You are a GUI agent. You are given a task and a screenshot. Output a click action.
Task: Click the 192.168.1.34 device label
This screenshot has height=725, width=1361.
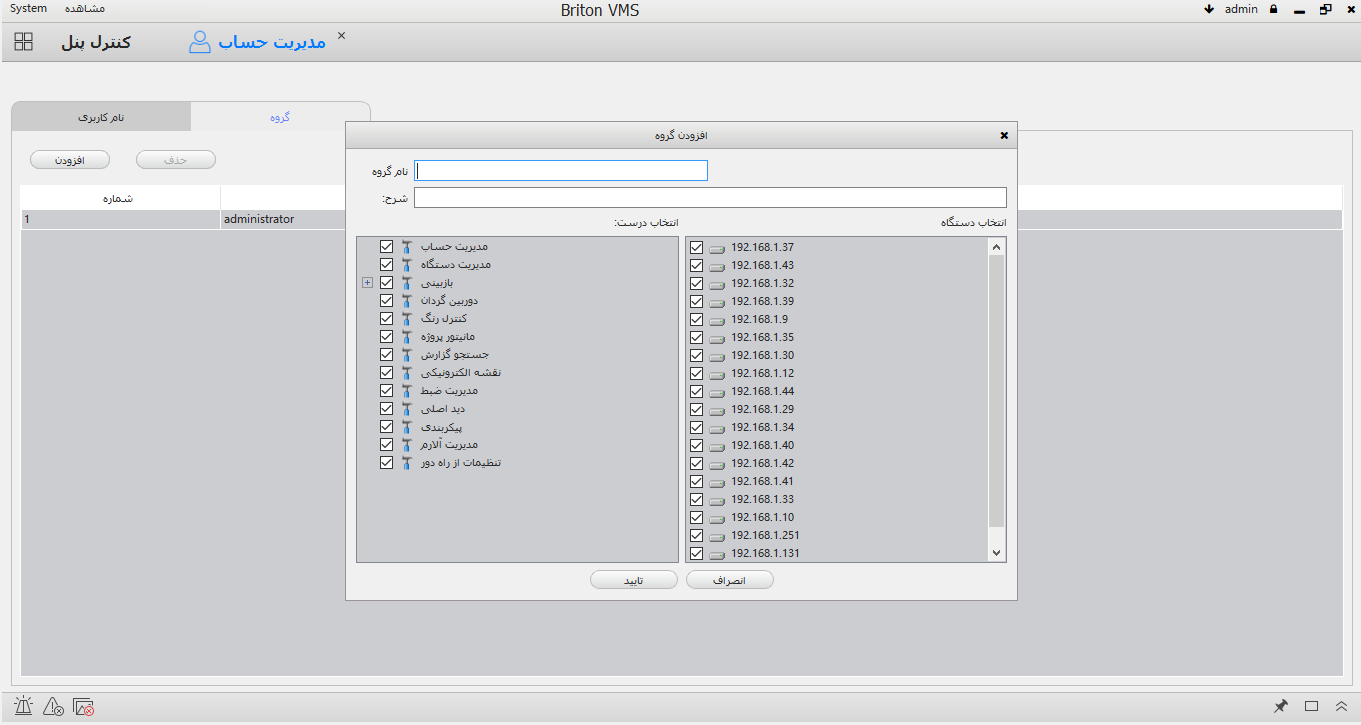point(762,427)
